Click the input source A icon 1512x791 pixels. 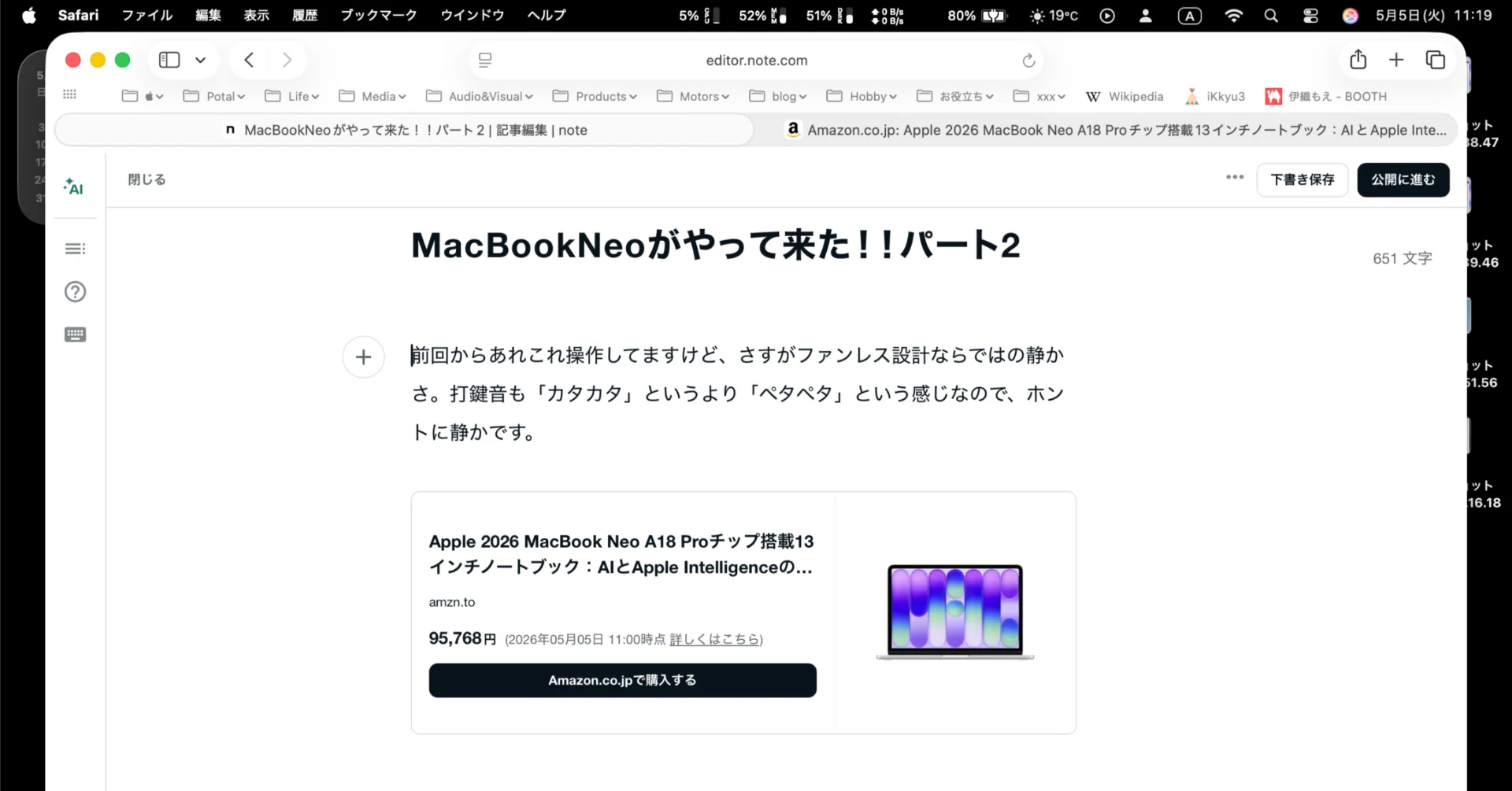pos(1189,15)
